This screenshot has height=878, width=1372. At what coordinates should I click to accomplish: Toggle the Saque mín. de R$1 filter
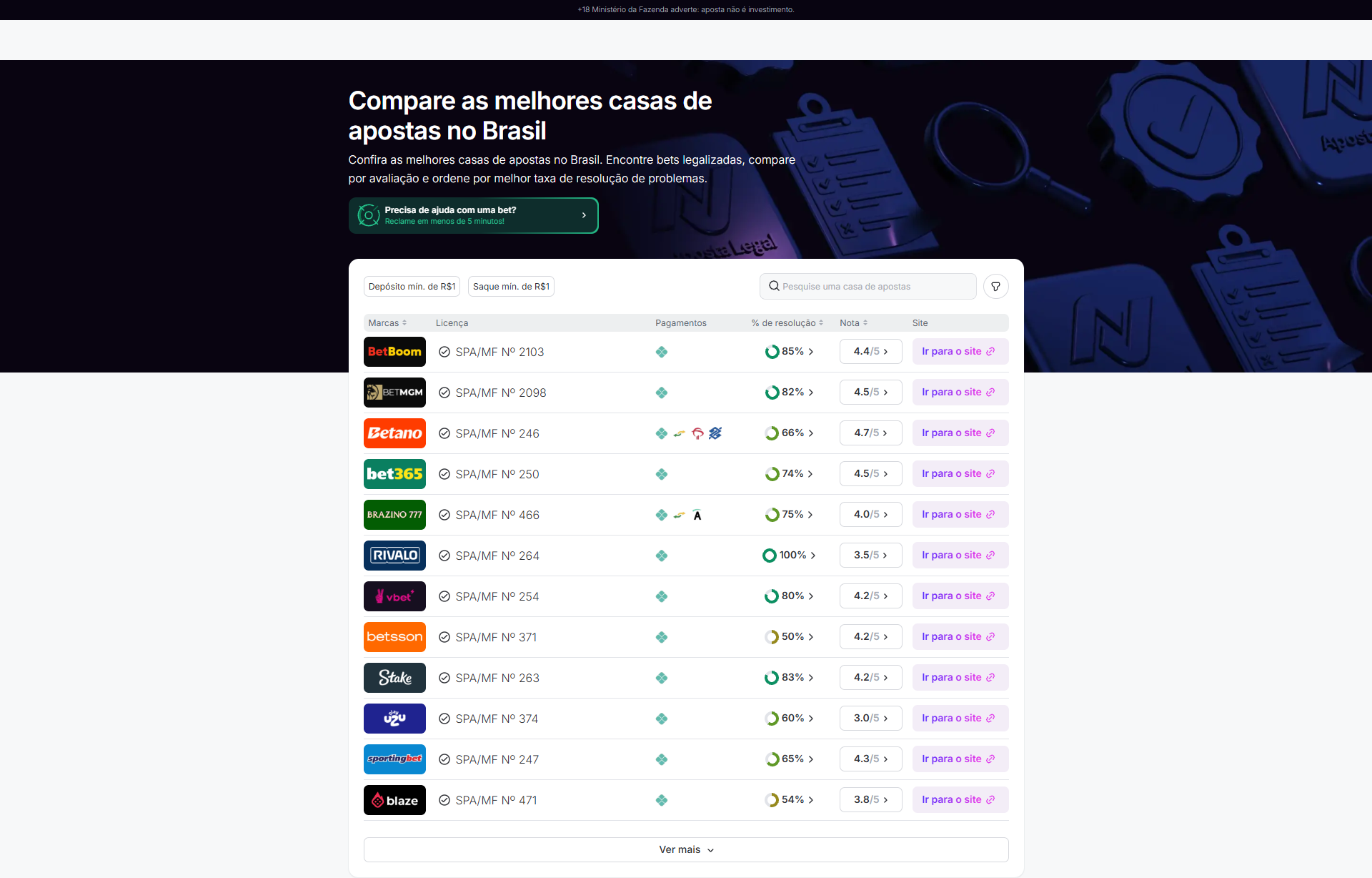(x=511, y=287)
